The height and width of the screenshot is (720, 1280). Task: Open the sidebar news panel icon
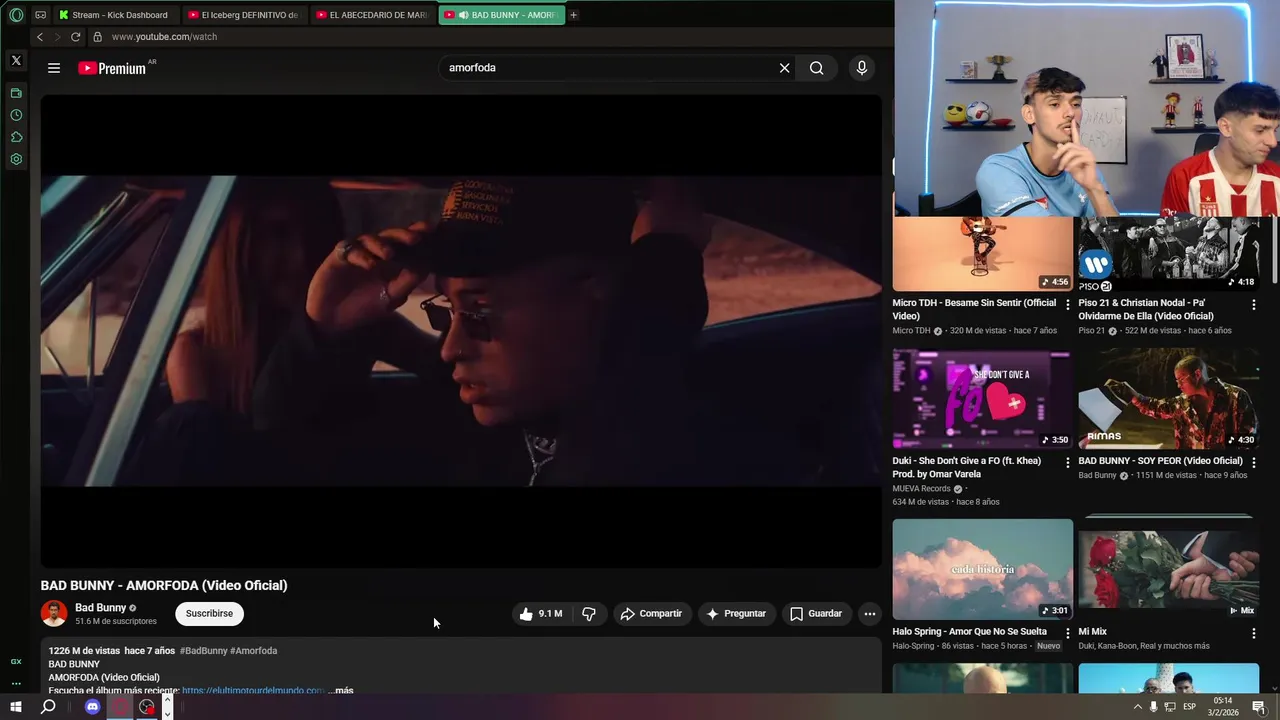point(16,93)
